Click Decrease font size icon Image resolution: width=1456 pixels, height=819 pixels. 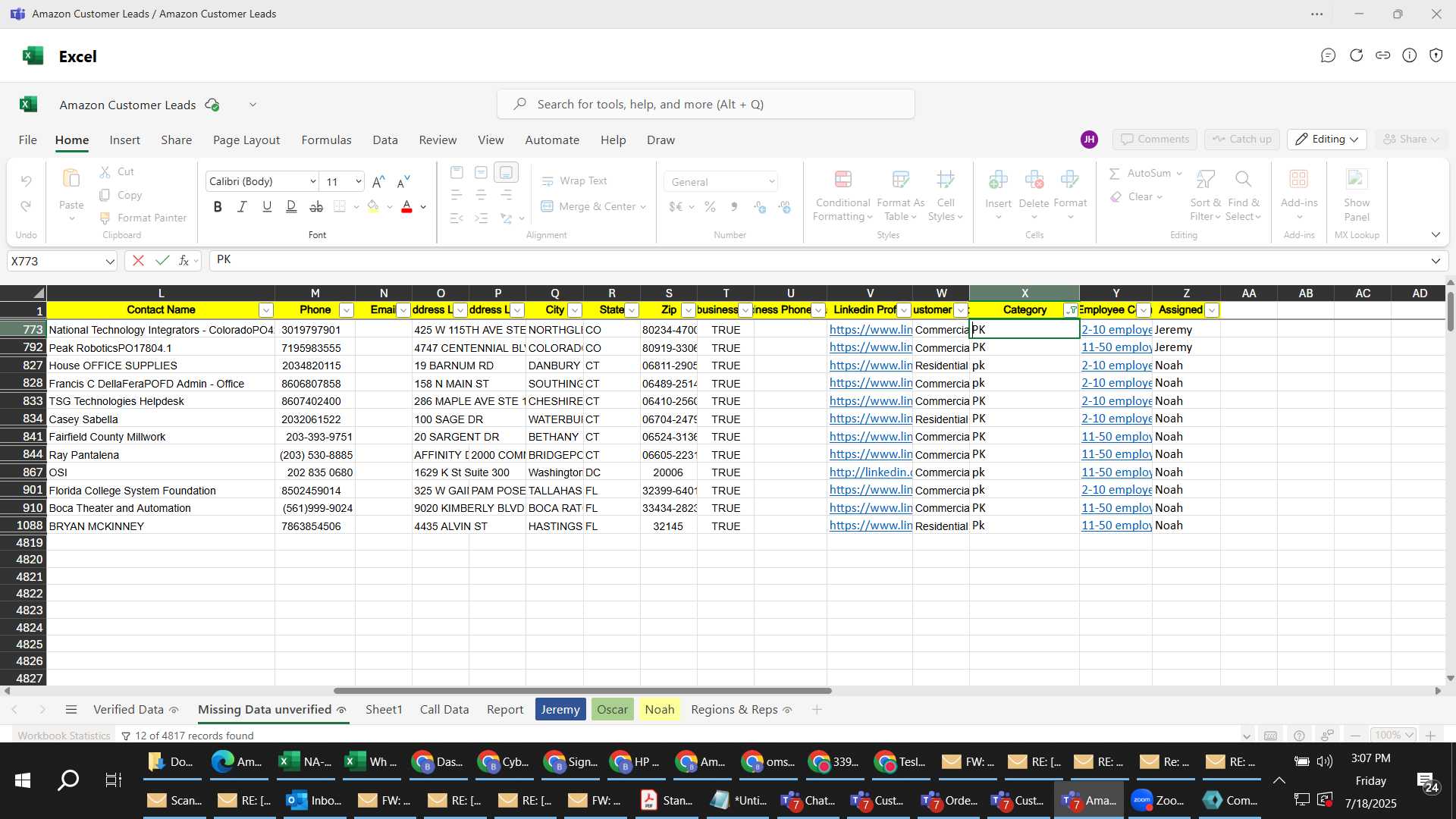(x=403, y=181)
